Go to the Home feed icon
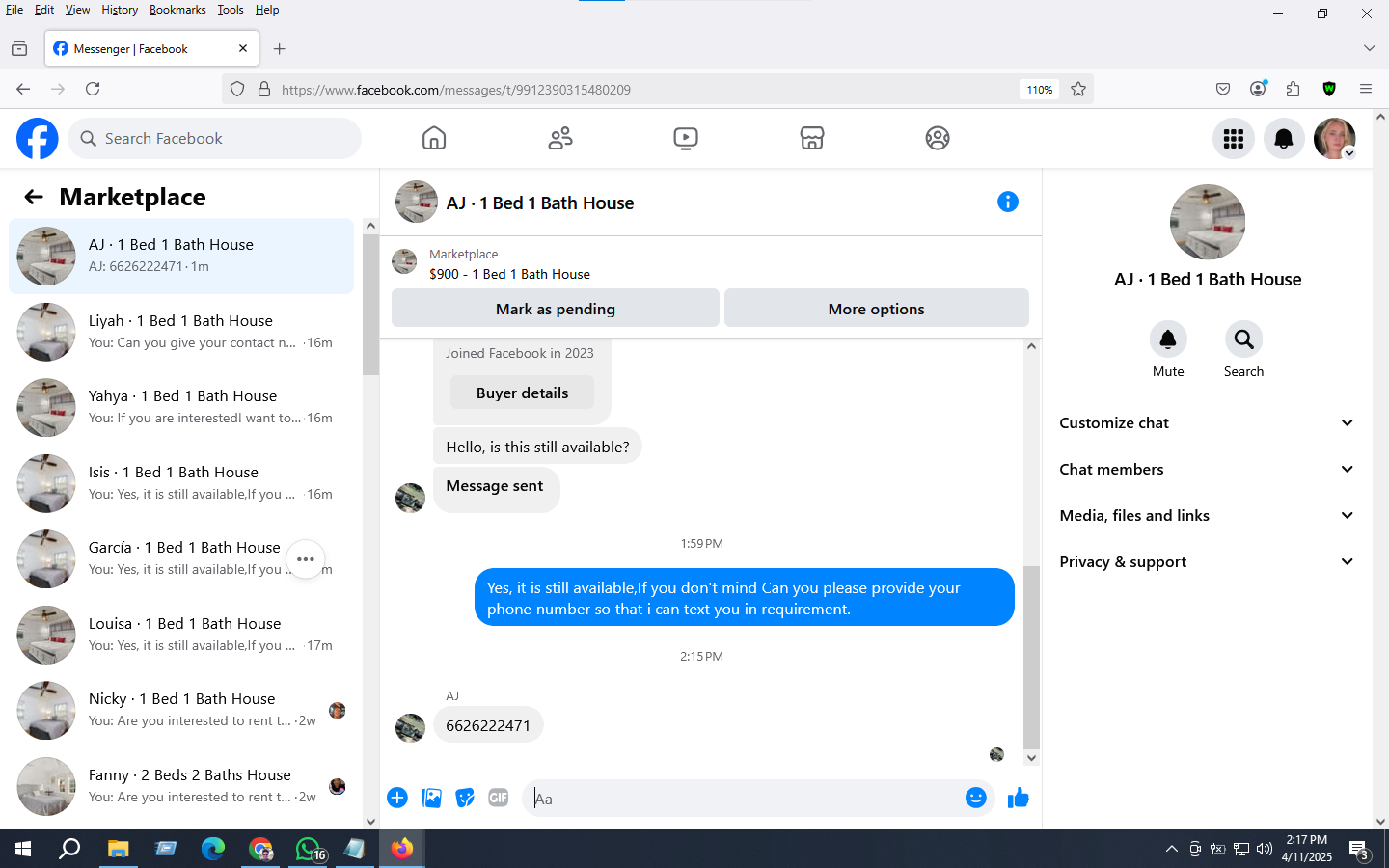The width and height of the screenshot is (1389, 868). pyautogui.click(x=434, y=139)
